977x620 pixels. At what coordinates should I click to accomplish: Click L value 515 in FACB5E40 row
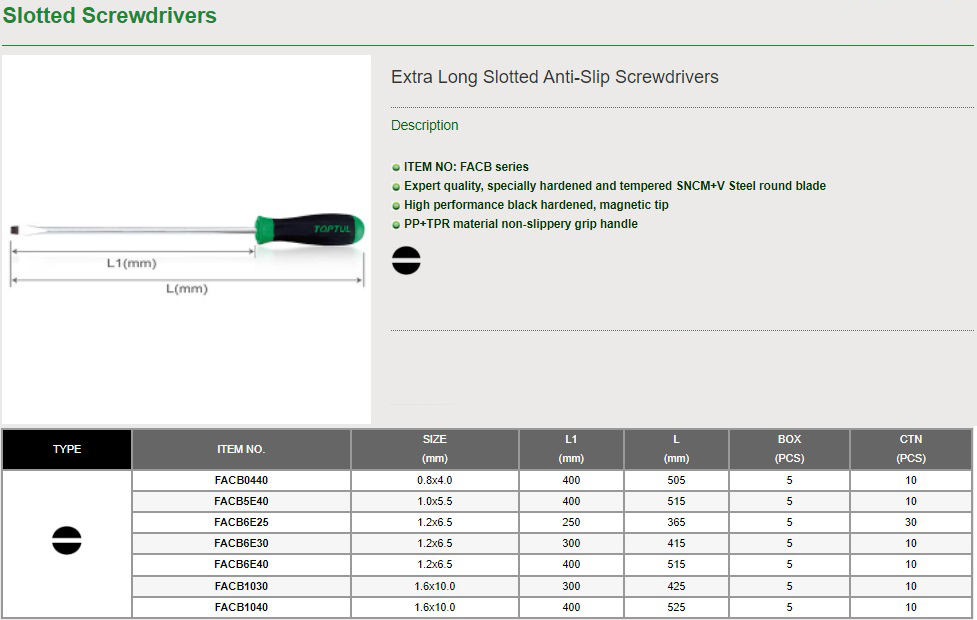click(x=676, y=502)
